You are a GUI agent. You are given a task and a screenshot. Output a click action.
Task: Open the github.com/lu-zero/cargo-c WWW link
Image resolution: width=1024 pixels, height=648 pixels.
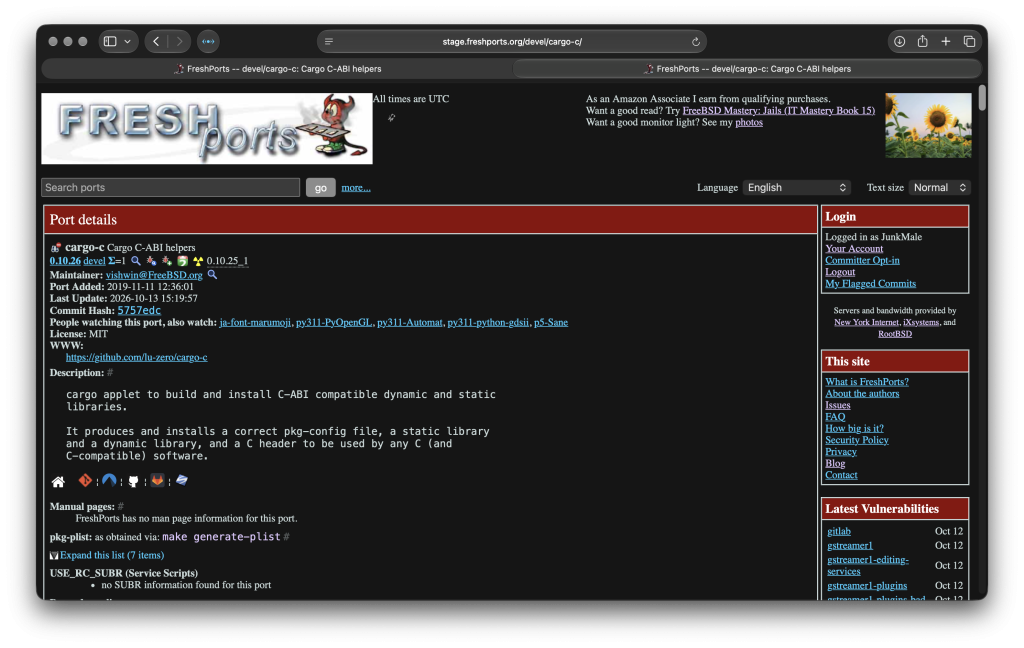136,357
